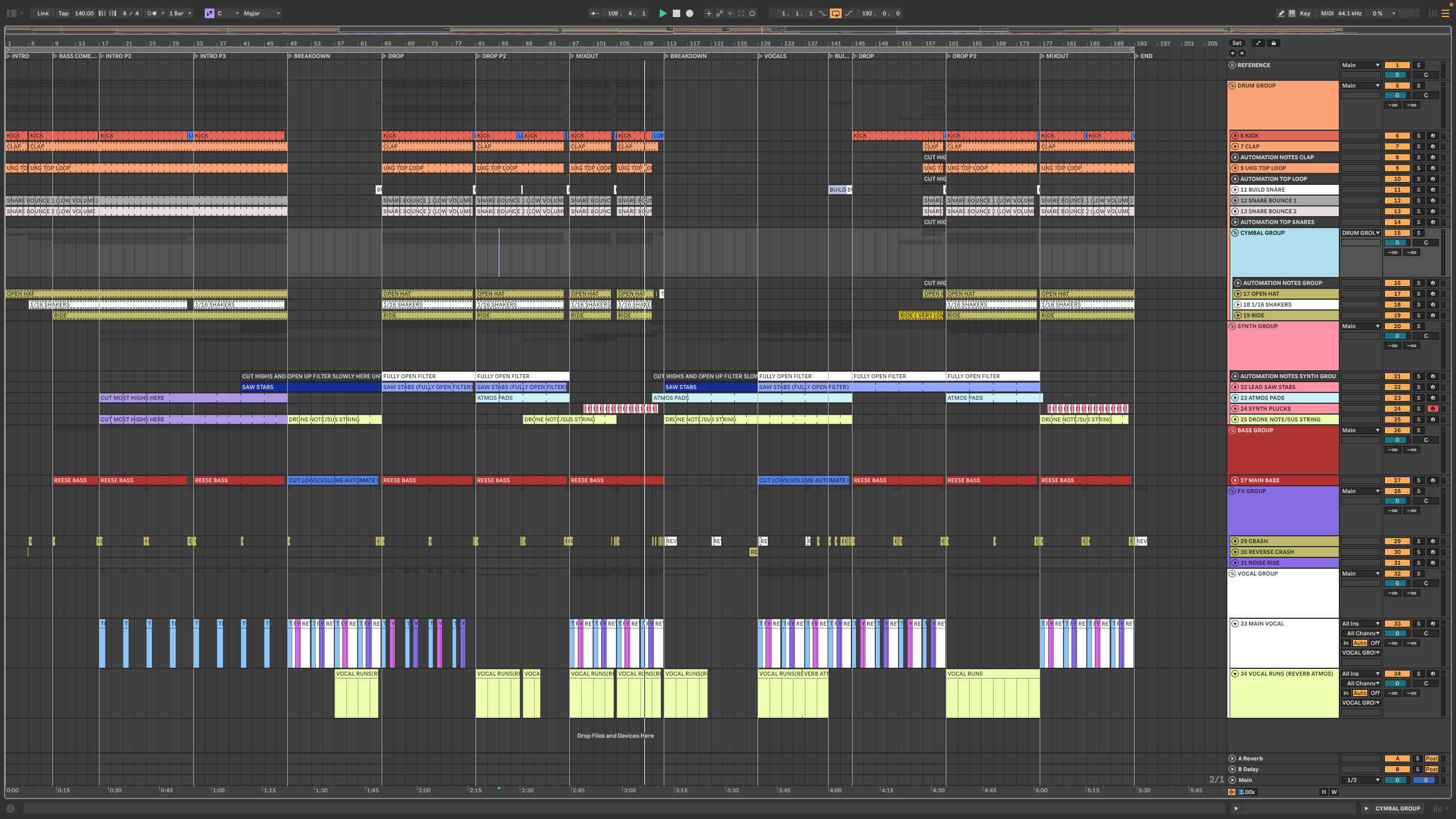This screenshot has height=819, width=1456.
Task: Start playback with the green Play button
Action: (663, 13)
